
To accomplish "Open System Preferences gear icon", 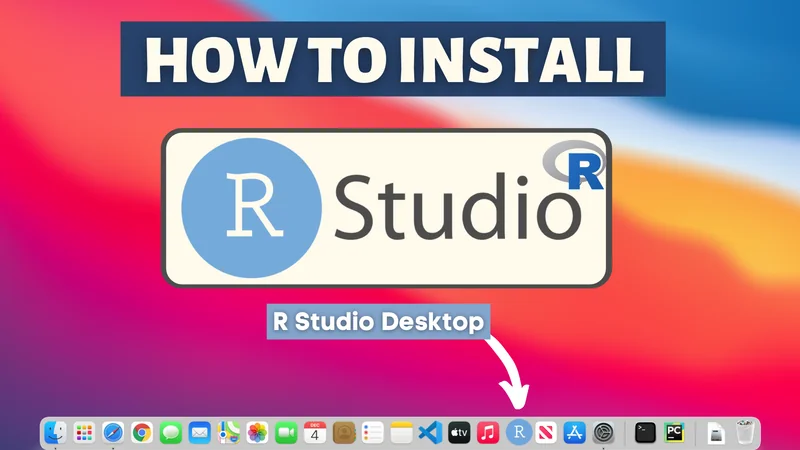I will [603, 432].
